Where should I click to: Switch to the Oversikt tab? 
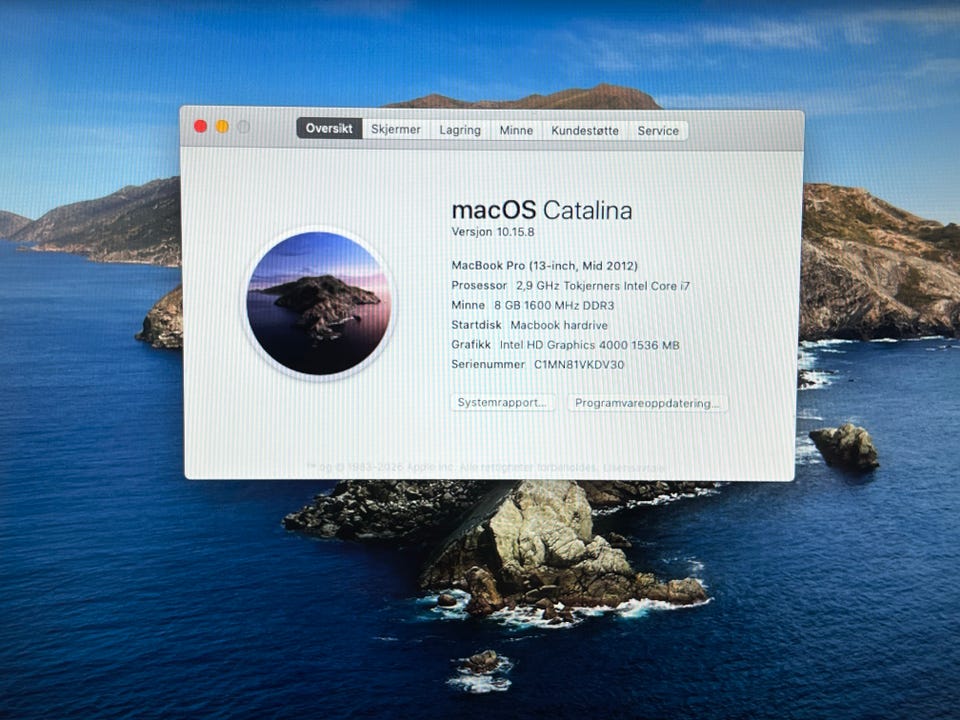click(x=329, y=129)
